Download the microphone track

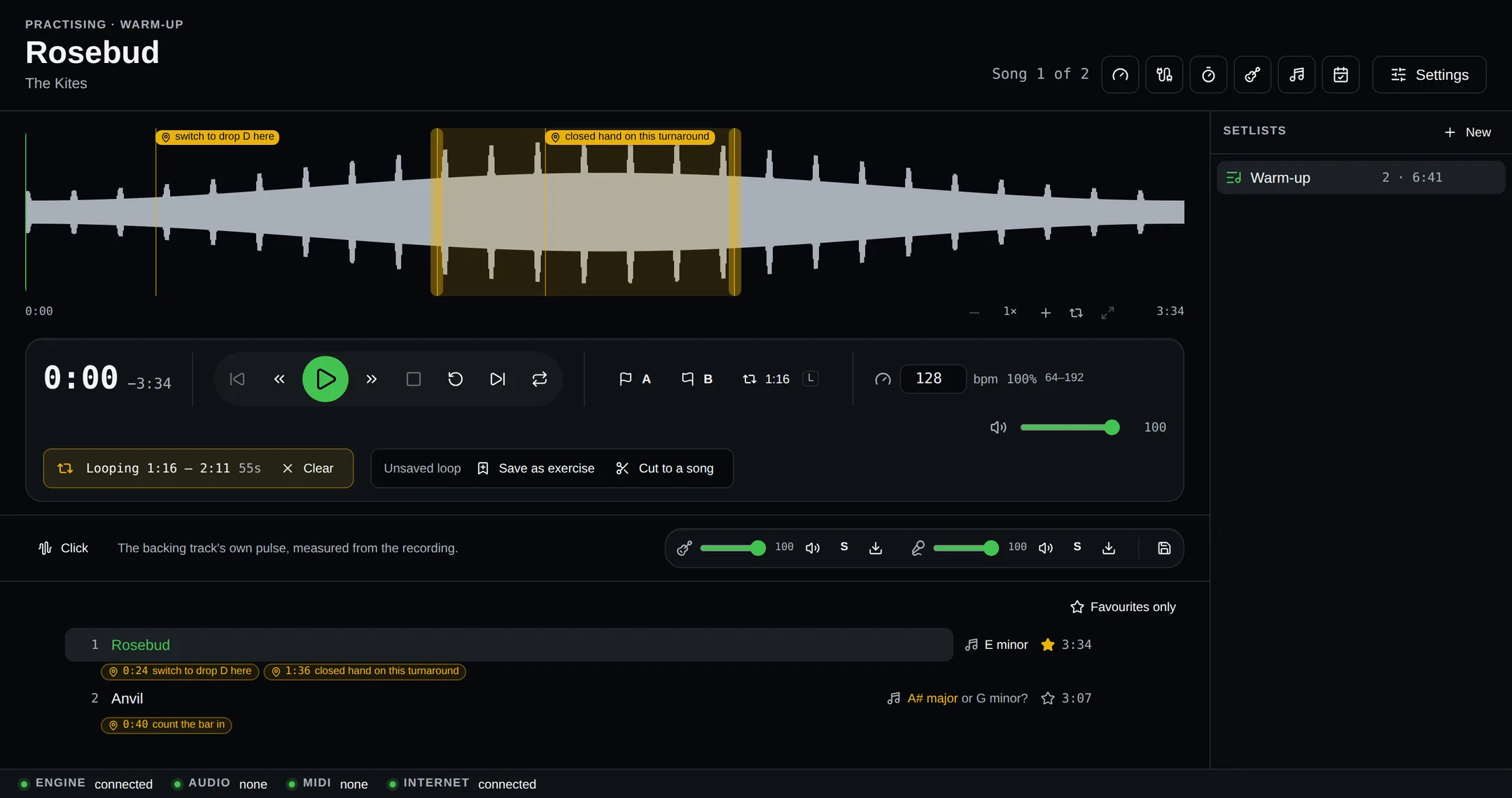tap(1109, 548)
